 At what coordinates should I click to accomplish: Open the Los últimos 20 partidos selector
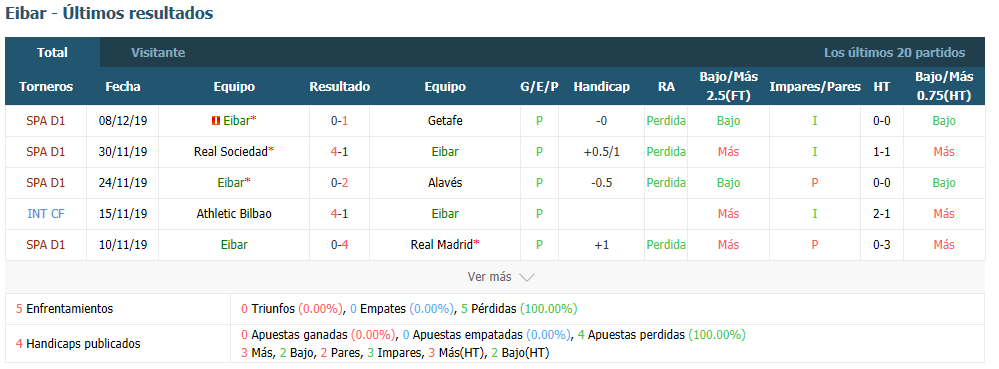click(x=895, y=53)
